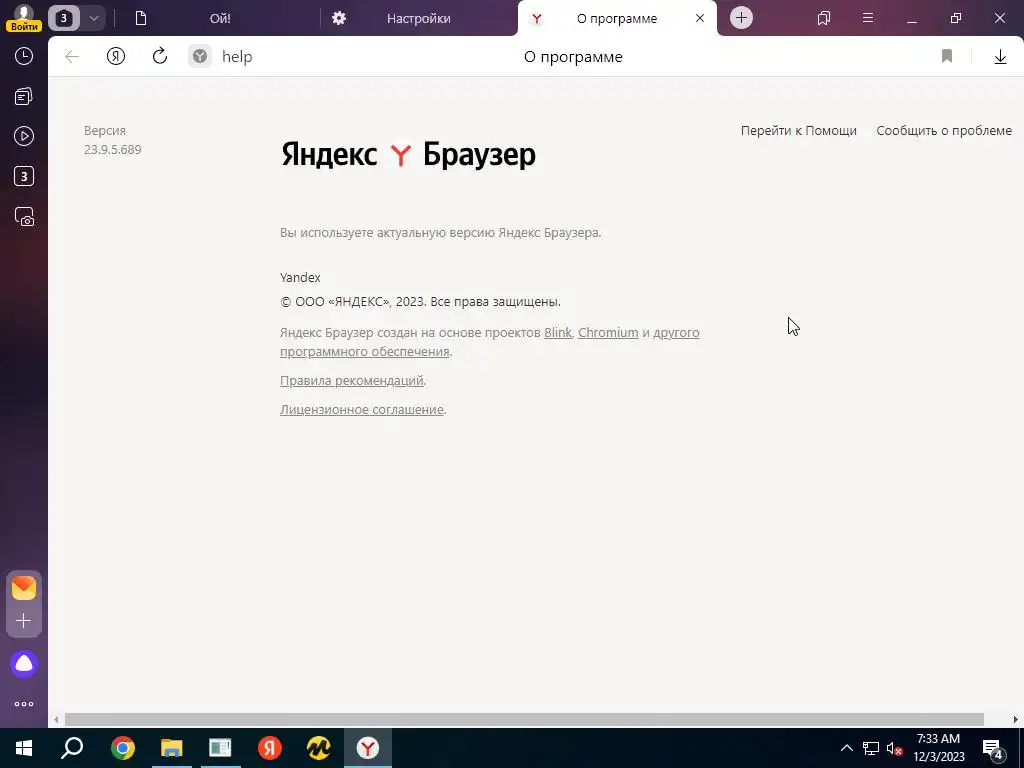Launch Google Chrome from taskbar
The width and height of the screenshot is (1024, 768).
click(123, 748)
